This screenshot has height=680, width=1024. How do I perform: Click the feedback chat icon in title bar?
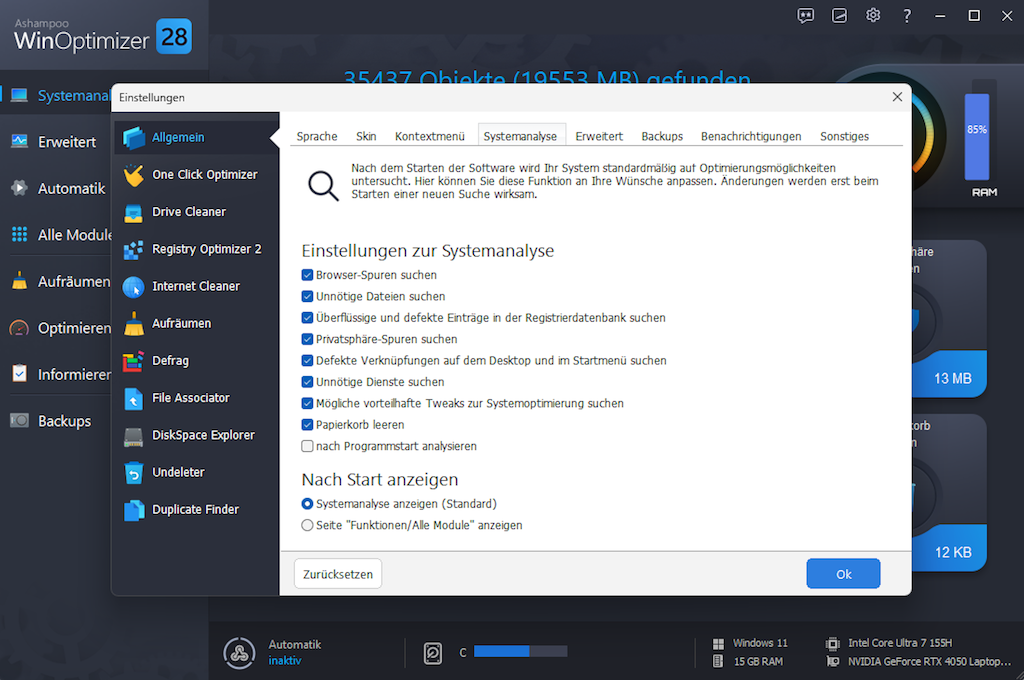pyautogui.click(x=806, y=15)
